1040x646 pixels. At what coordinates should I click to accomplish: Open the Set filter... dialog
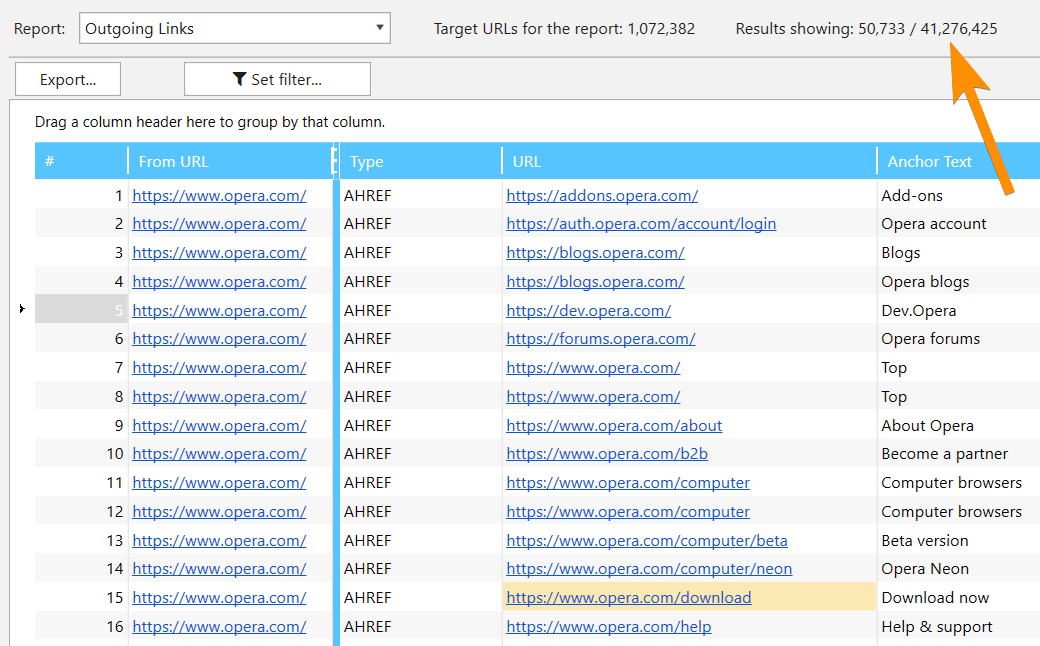277,80
